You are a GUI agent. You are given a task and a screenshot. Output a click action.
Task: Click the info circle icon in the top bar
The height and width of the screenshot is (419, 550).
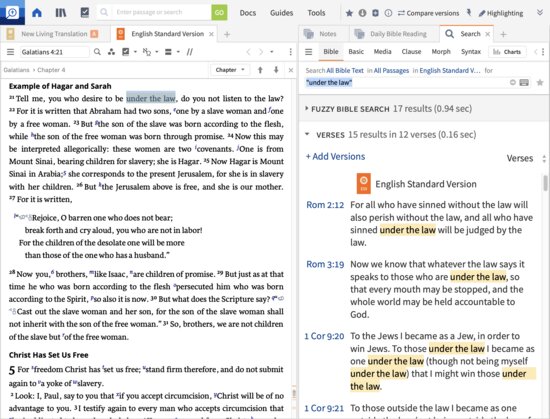pos(388,13)
